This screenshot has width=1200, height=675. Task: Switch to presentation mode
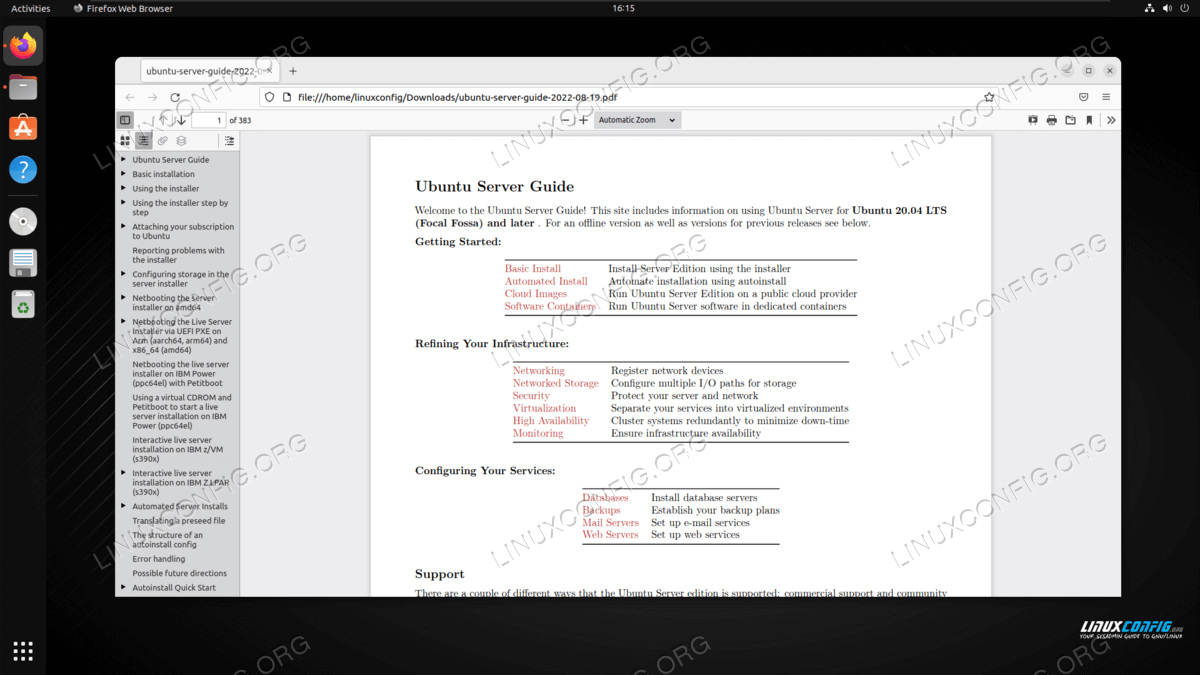[x=1033, y=120]
